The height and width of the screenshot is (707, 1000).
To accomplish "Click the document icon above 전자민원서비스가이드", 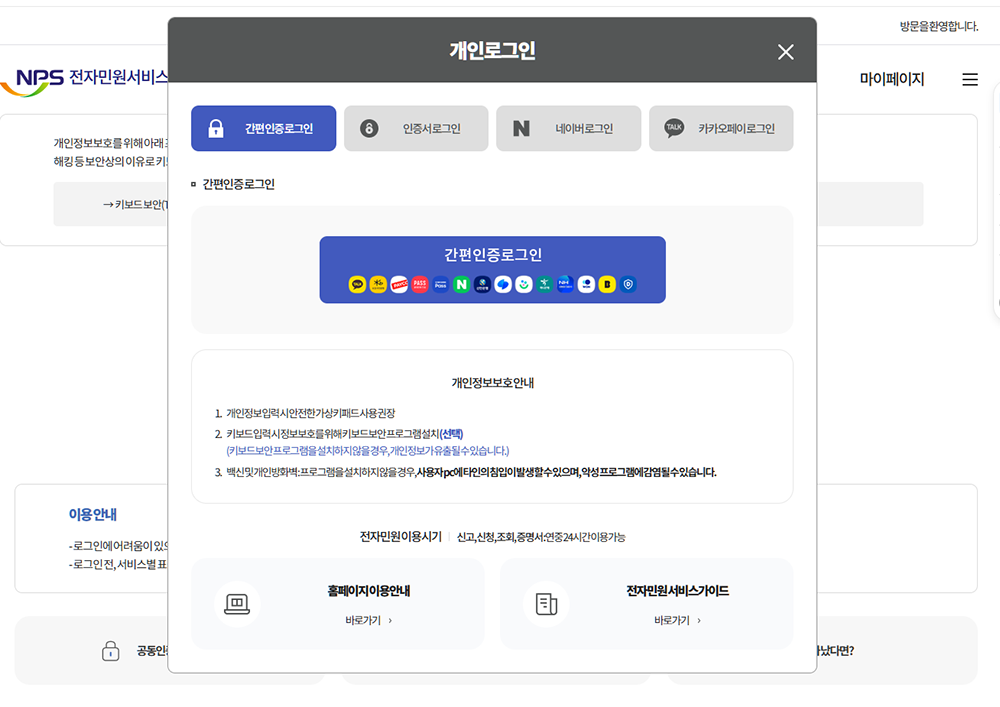I will [x=547, y=602].
